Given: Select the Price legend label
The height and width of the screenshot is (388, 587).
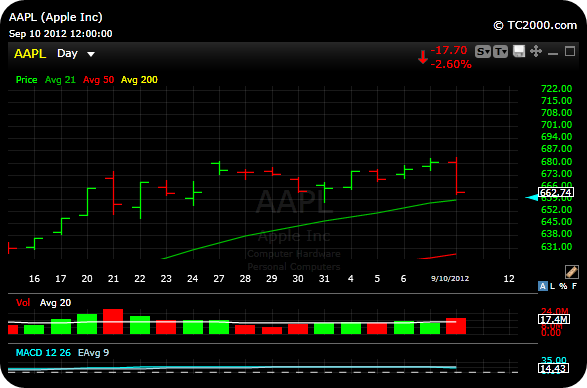Looking at the screenshot, I should click(26, 80).
